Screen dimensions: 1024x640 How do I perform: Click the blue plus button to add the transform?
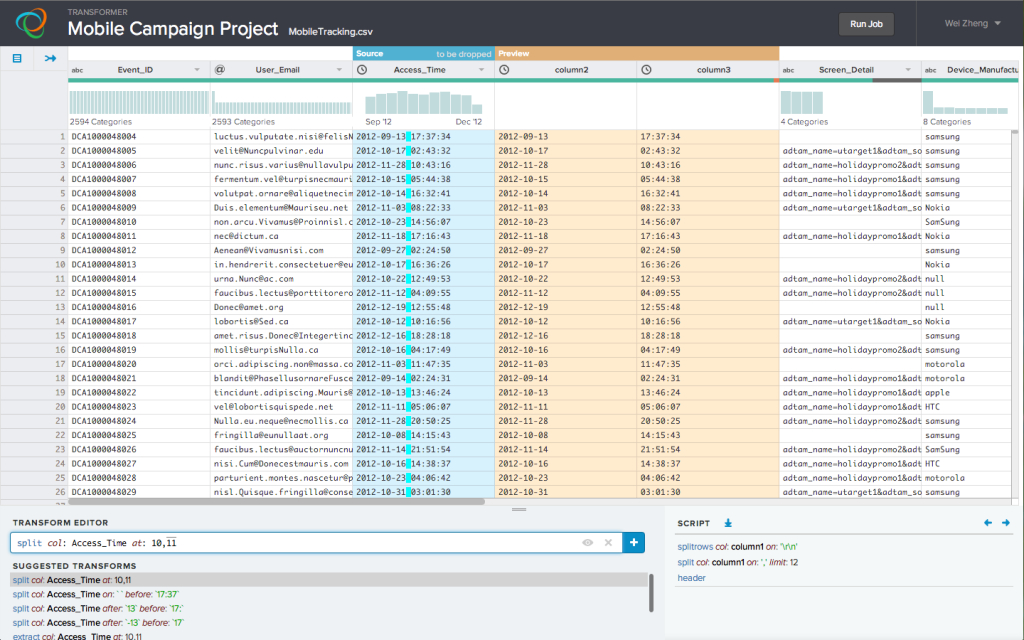(x=634, y=542)
